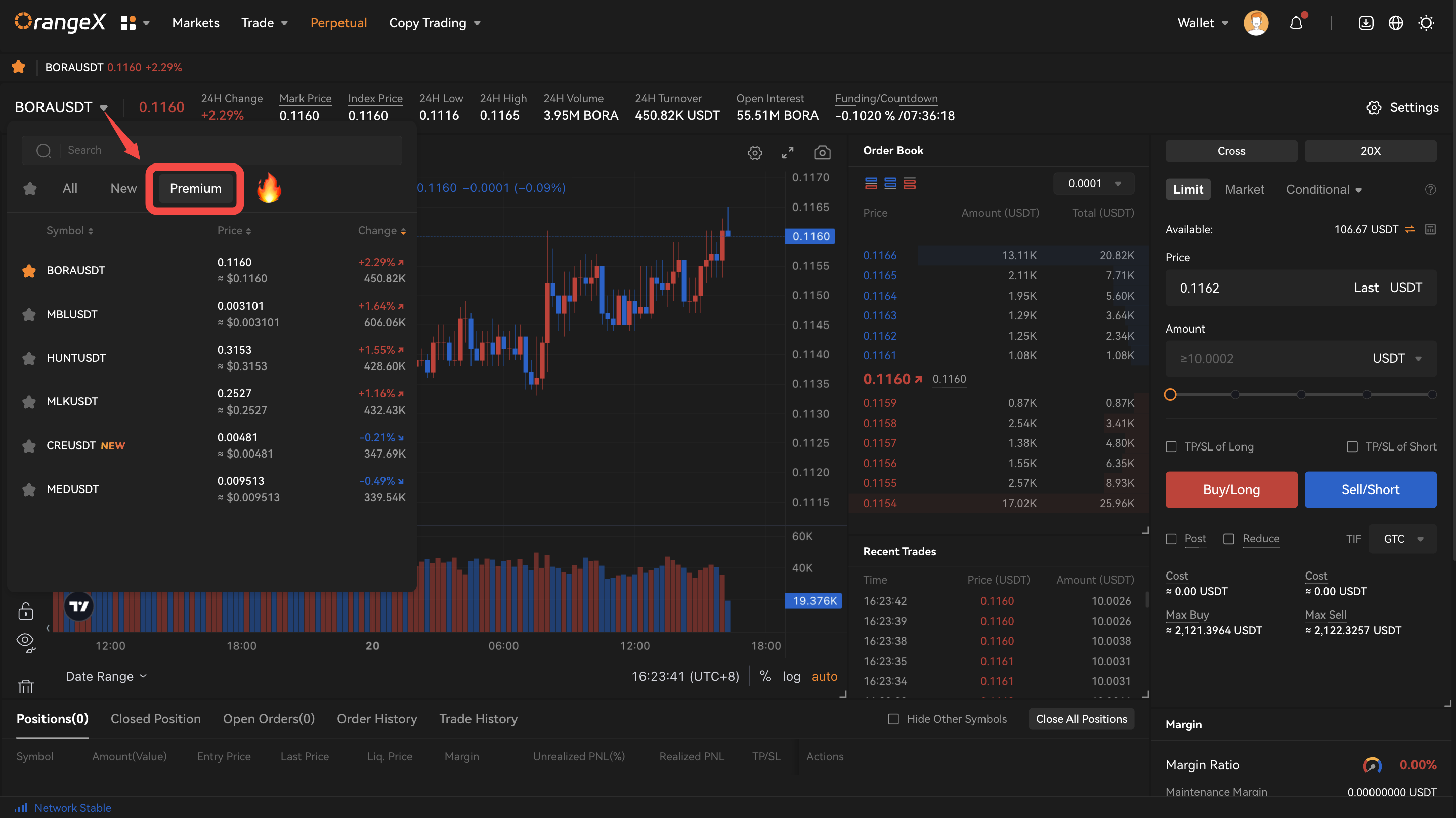
Task: Select the Perpetual menu item
Action: [x=338, y=23]
